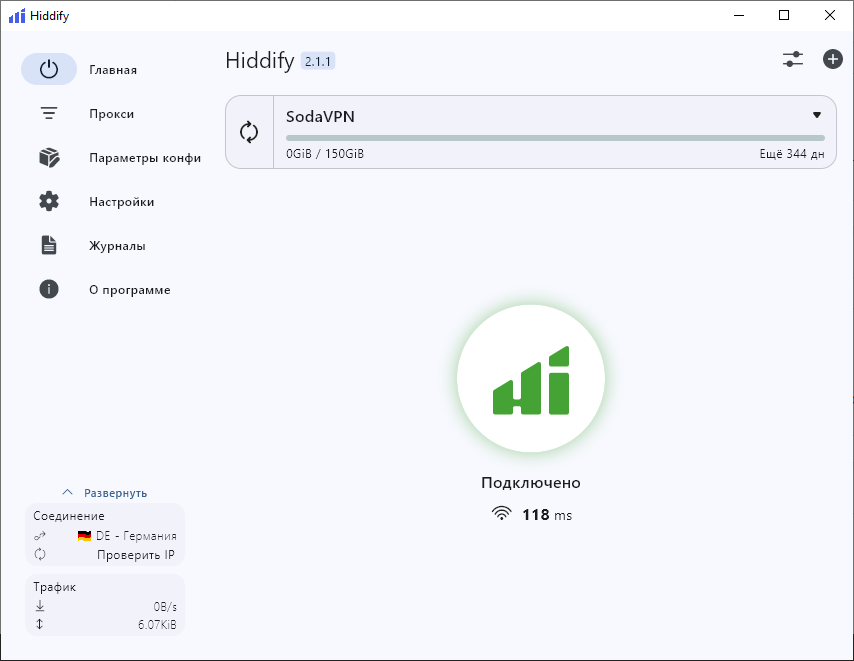This screenshot has width=854, height=661.
Task: Click the Развернуть chevron arrow
Action: [68, 492]
